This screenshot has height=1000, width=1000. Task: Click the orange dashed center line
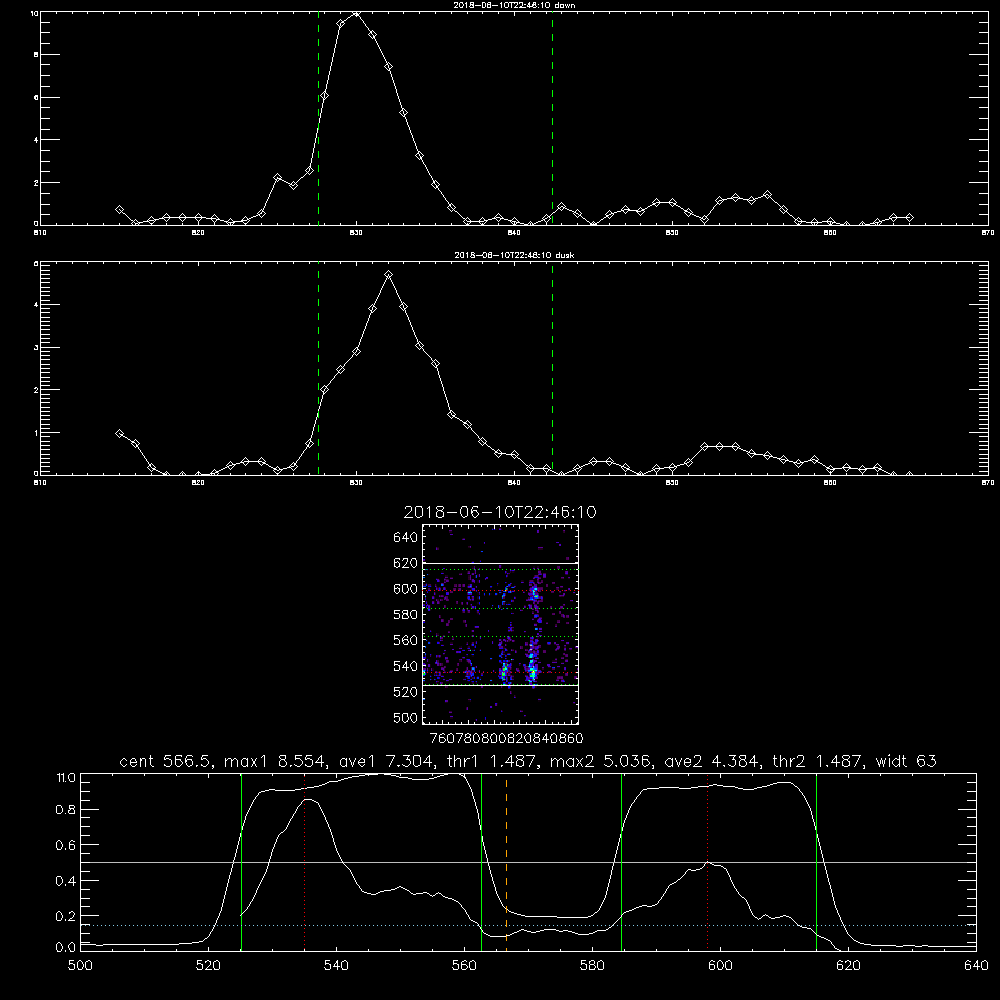click(x=506, y=862)
